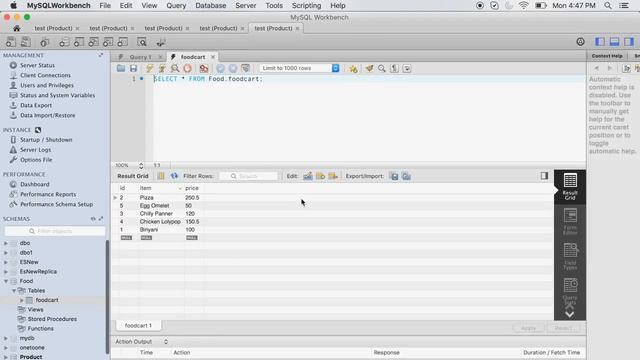Image resolution: width=640 pixels, height=360 pixels.
Task: Open the Field Types panel icon
Action: point(570,256)
